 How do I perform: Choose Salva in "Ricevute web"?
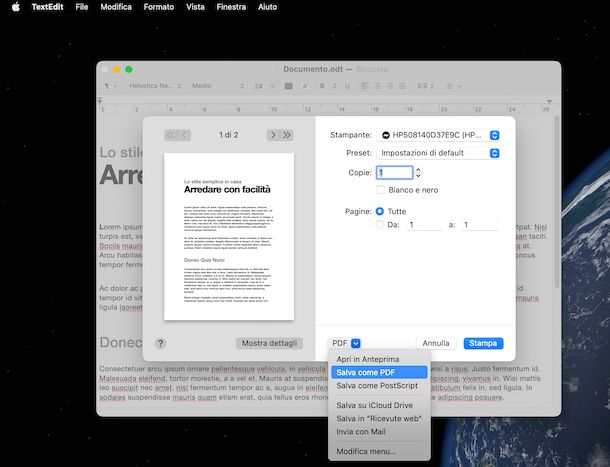point(379,419)
